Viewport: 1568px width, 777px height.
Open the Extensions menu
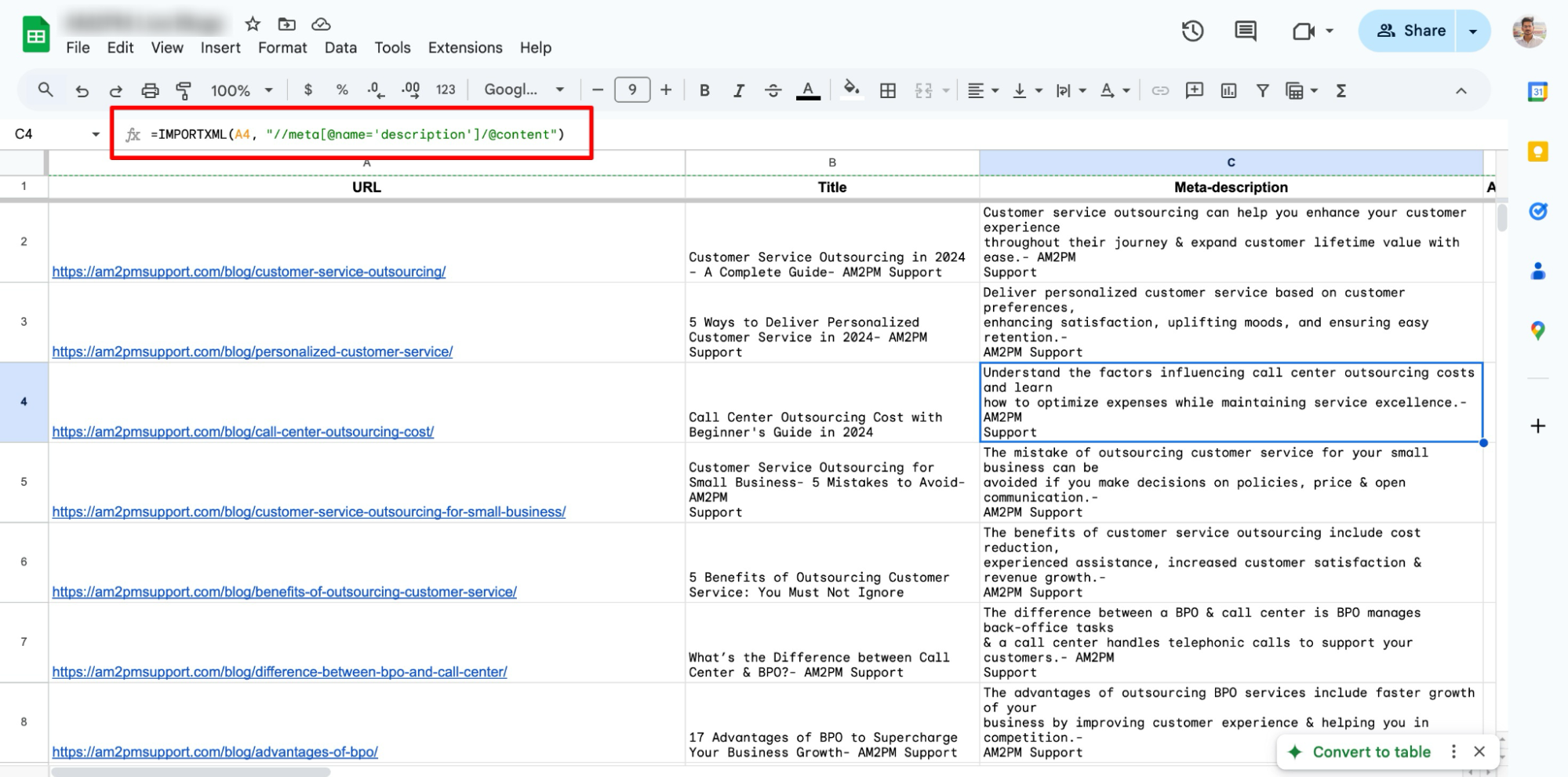(x=464, y=48)
